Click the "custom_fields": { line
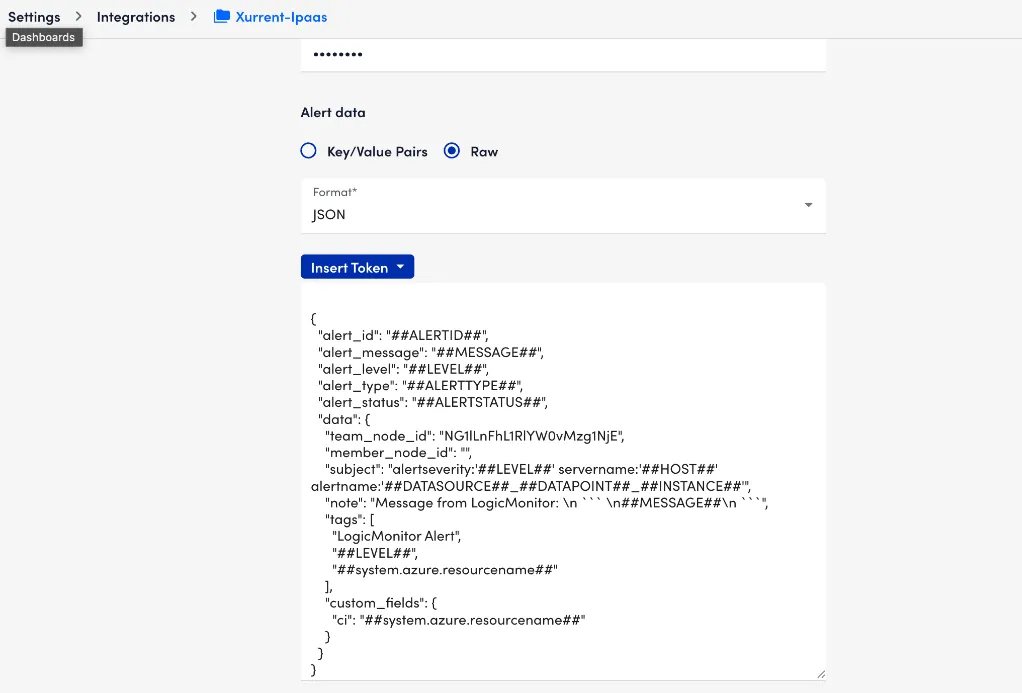Image resolution: width=1022 pixels, height=693 pixels. pyautogui.click(x=381, y=603)
